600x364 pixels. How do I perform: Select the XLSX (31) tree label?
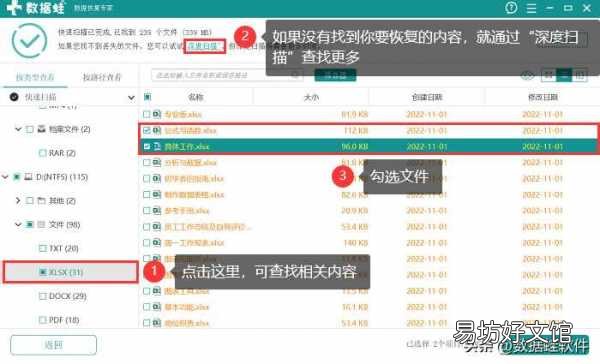pos(66,272)
